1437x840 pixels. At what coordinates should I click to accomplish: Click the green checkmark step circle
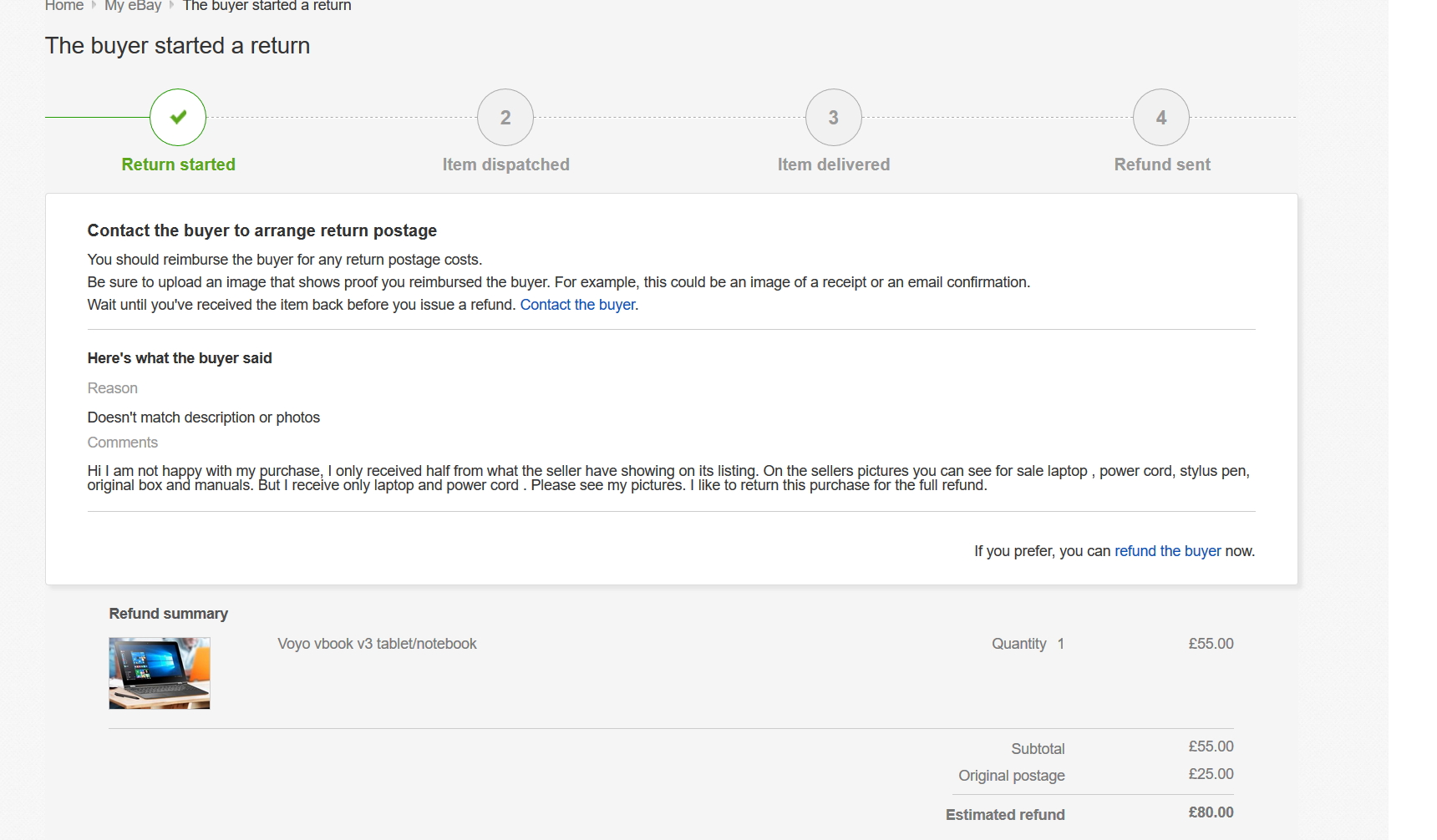(x=178, y=117)
